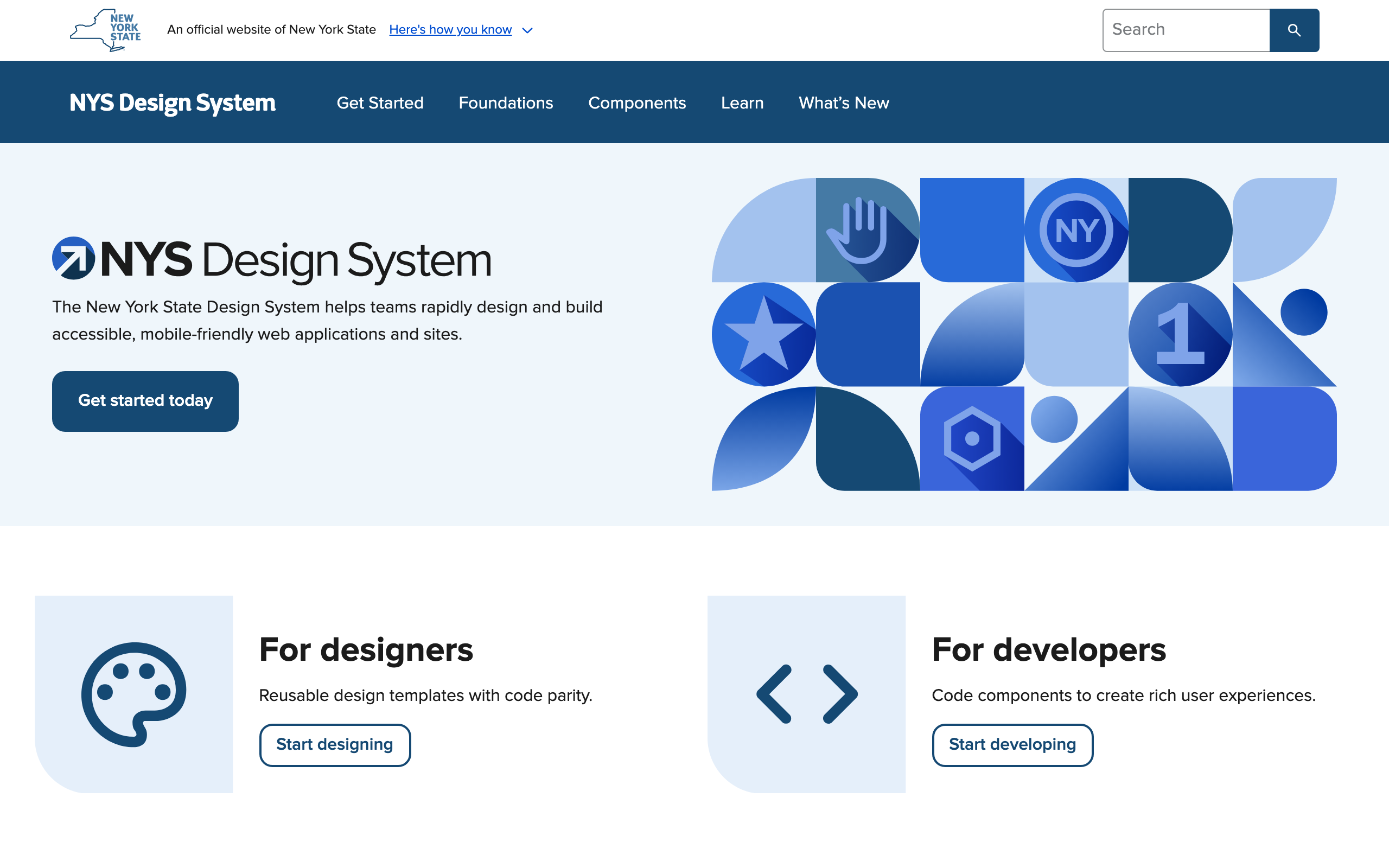Viewport: 1389px width, 868px height.
Task: Go to NYS Design System home in navbar
Action: pyautogui.click(x=173, y=103)
